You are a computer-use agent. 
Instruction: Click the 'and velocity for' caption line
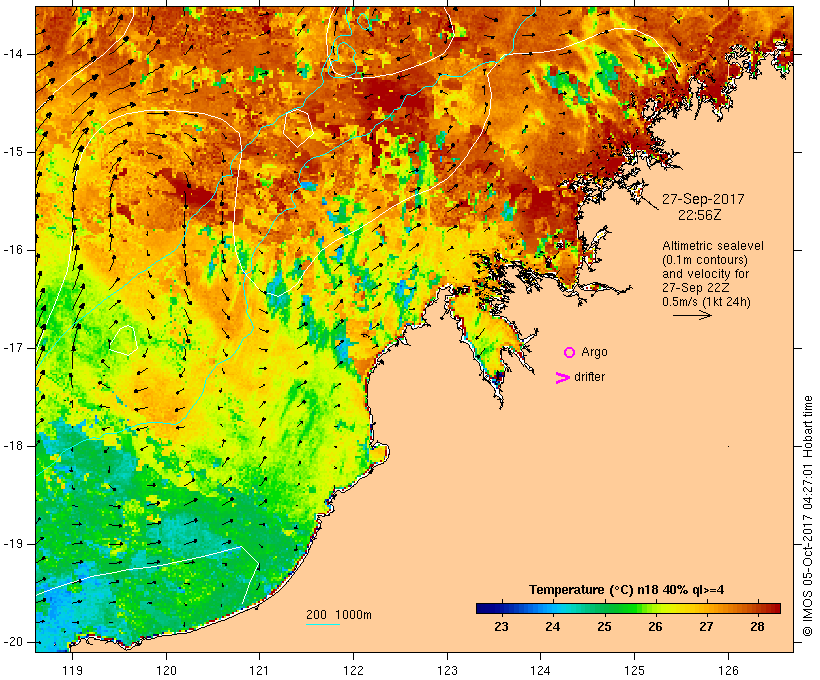coord(705,274)
